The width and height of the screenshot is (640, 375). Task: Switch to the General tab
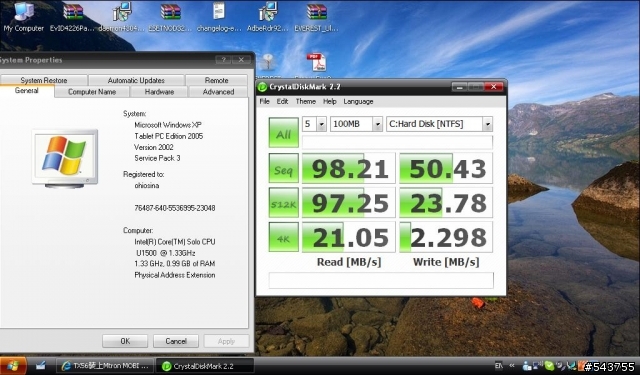point(27,91)
